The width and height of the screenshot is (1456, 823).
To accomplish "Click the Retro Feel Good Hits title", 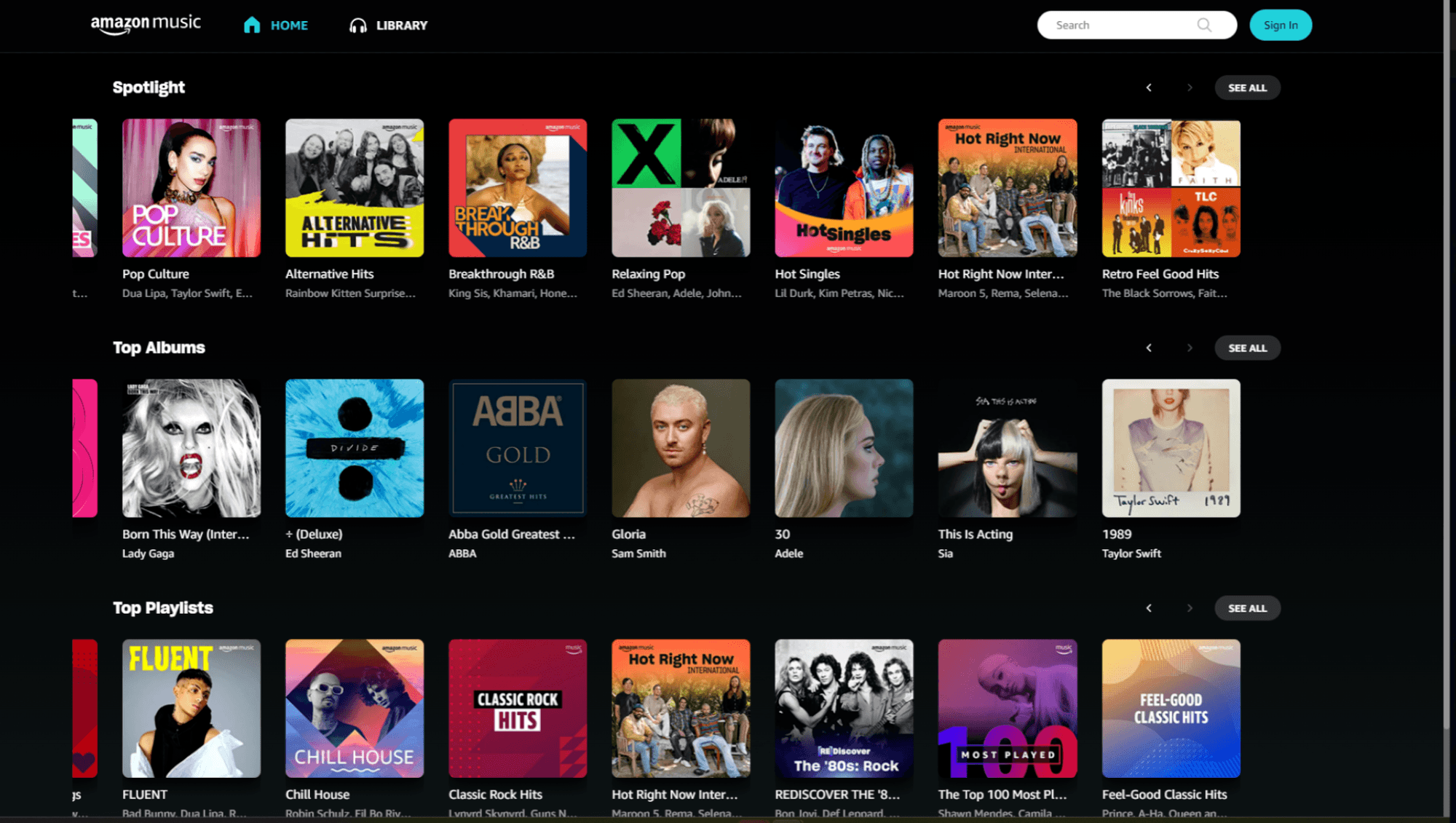I will [x=1160, y=274].
